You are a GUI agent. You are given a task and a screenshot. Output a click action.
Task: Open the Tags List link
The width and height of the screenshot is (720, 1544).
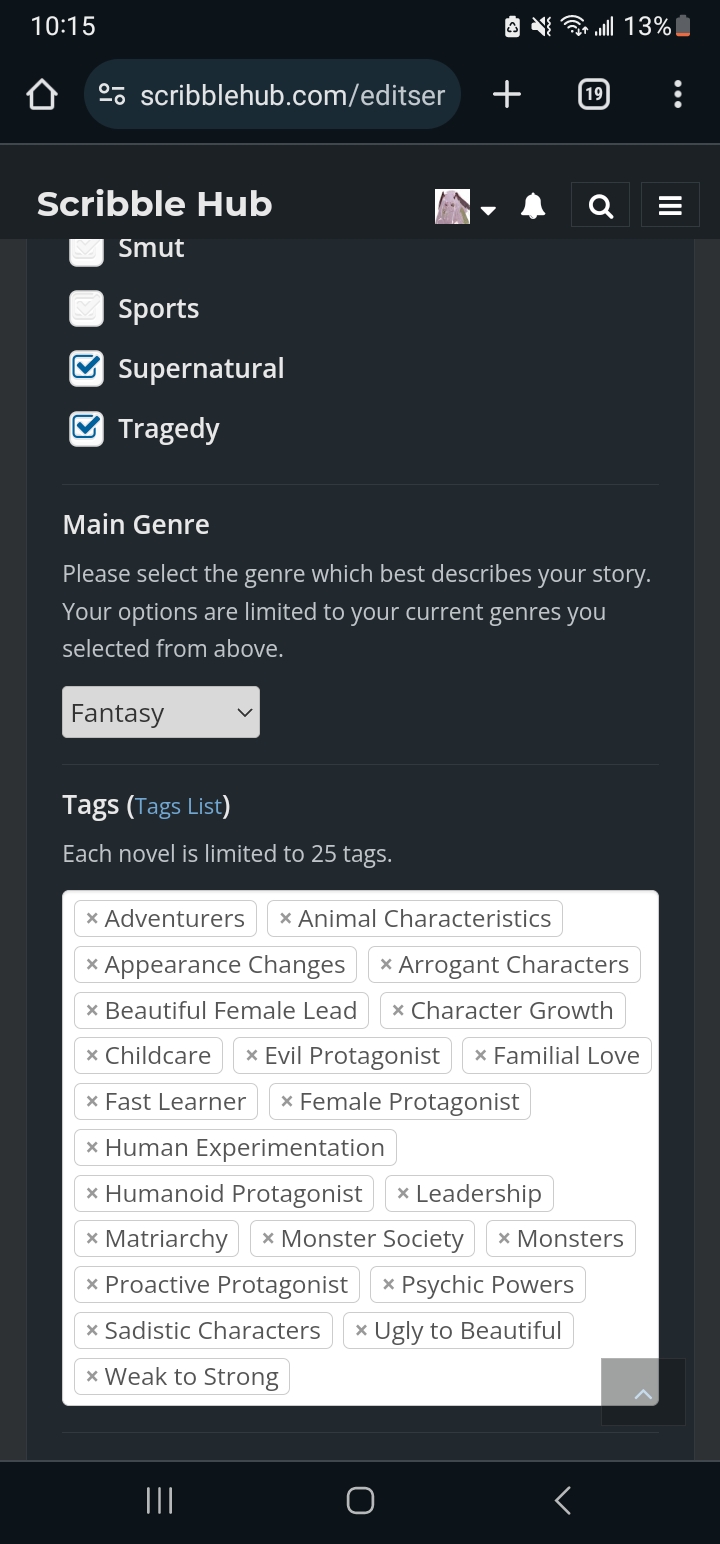(x=179, y=805)
